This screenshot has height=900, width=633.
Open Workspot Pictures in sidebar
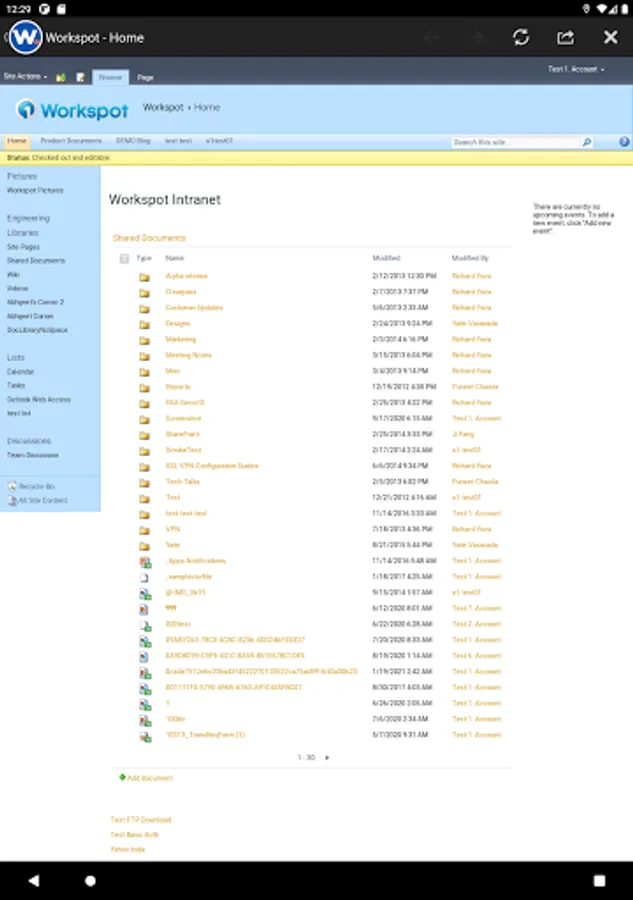coord(35,190)
